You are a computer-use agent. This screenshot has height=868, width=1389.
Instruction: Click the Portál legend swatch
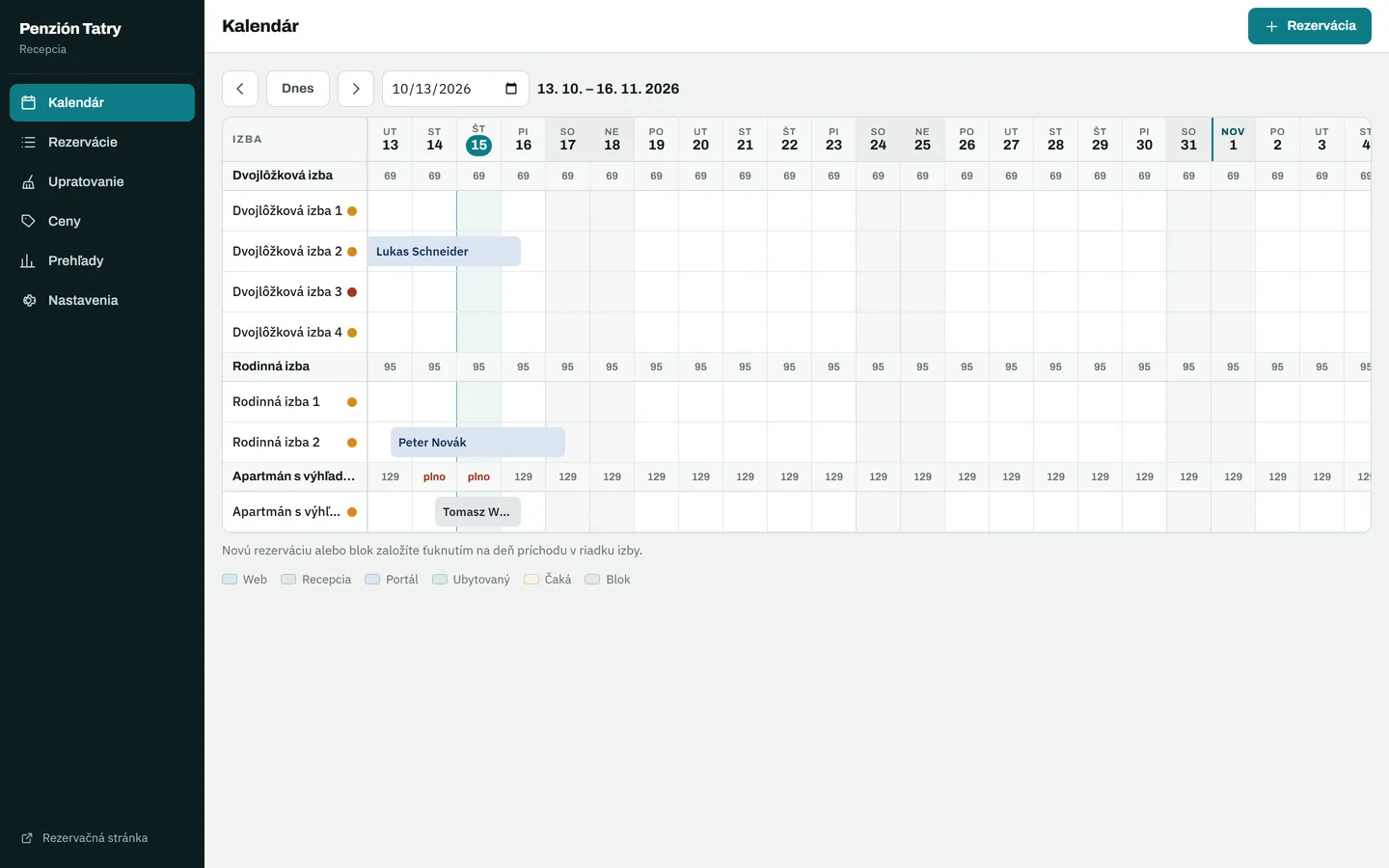(x=372, y=580)
